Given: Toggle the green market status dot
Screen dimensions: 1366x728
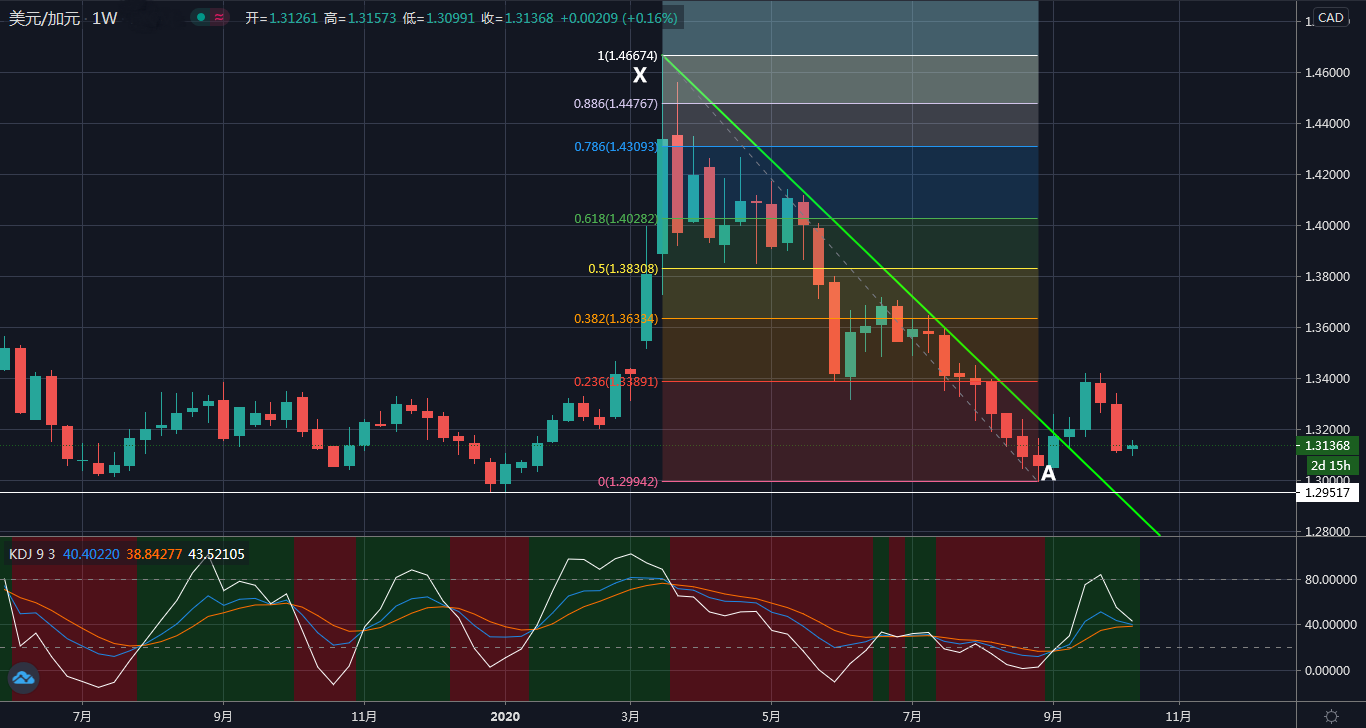Looking at the screenshot, I should (201, 17).
